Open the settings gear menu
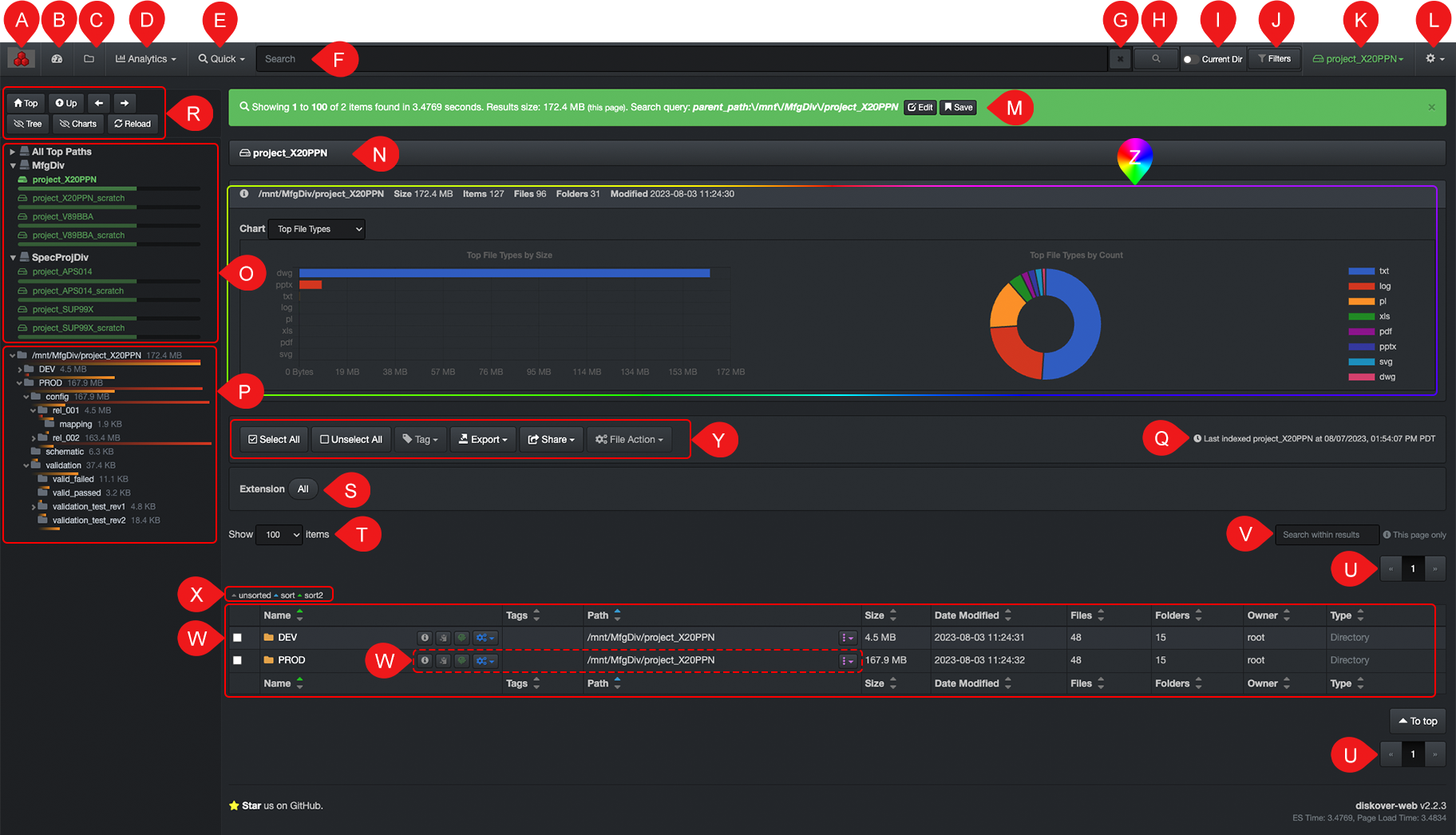This screenshot has width=1456, height=835. pos(1434,59)
